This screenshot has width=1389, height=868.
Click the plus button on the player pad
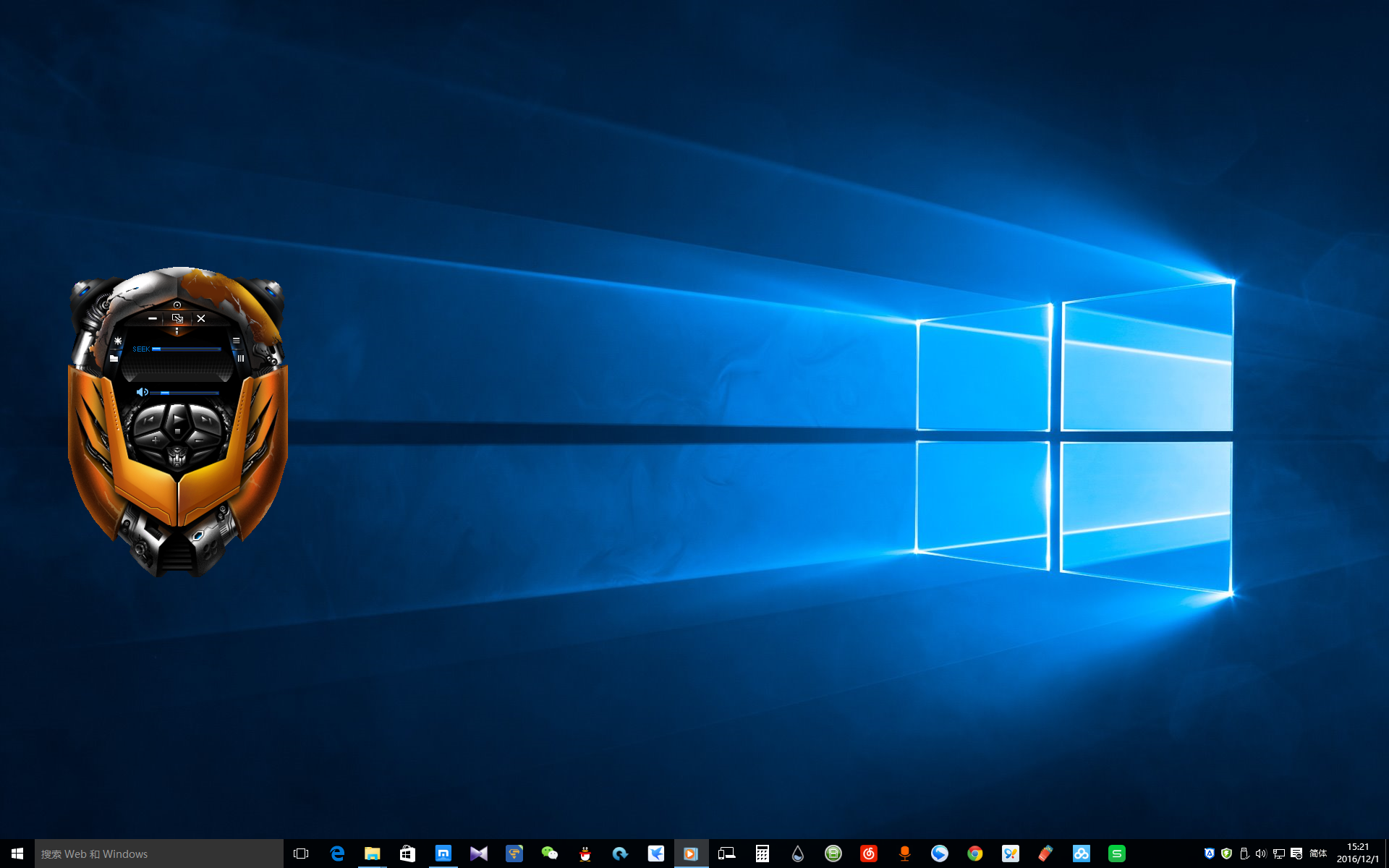(x=155, y=440)
